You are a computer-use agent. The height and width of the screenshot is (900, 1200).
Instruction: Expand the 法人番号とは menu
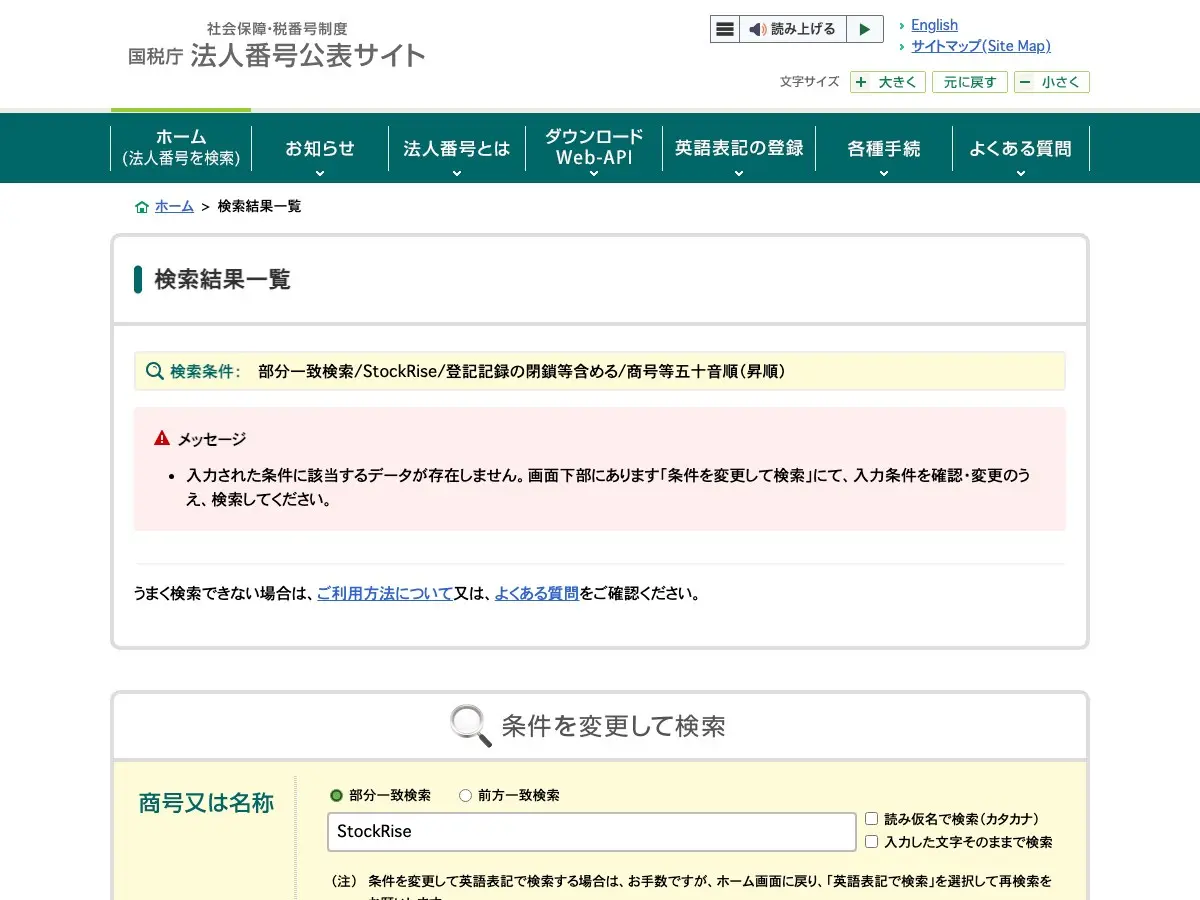pyautogui.click(x=457, y=148)
